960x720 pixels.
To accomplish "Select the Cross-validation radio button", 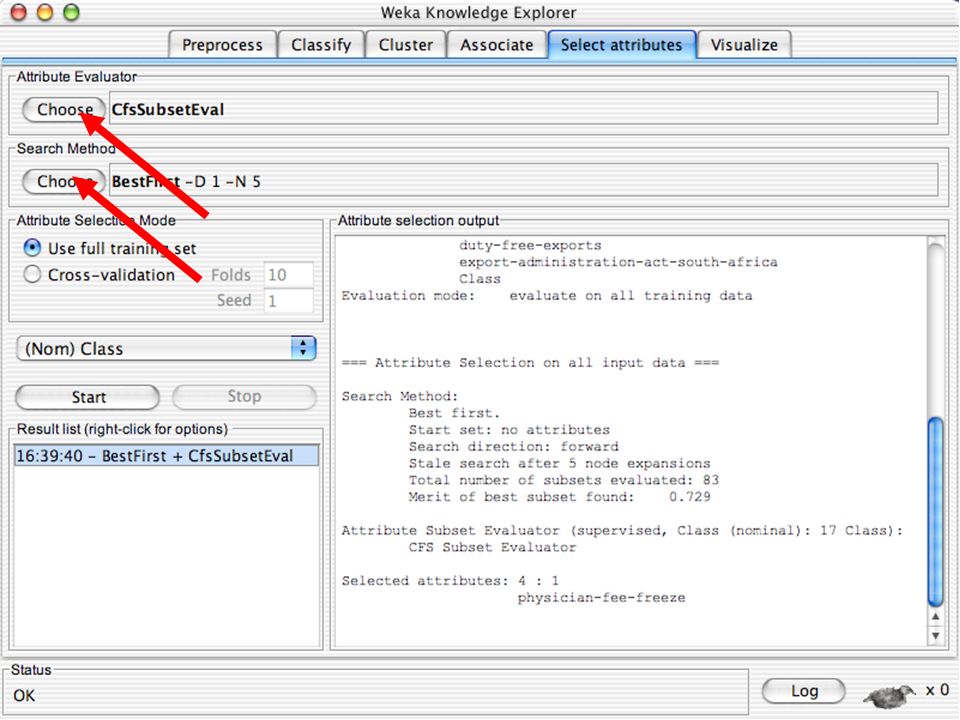I will point(32,274).
